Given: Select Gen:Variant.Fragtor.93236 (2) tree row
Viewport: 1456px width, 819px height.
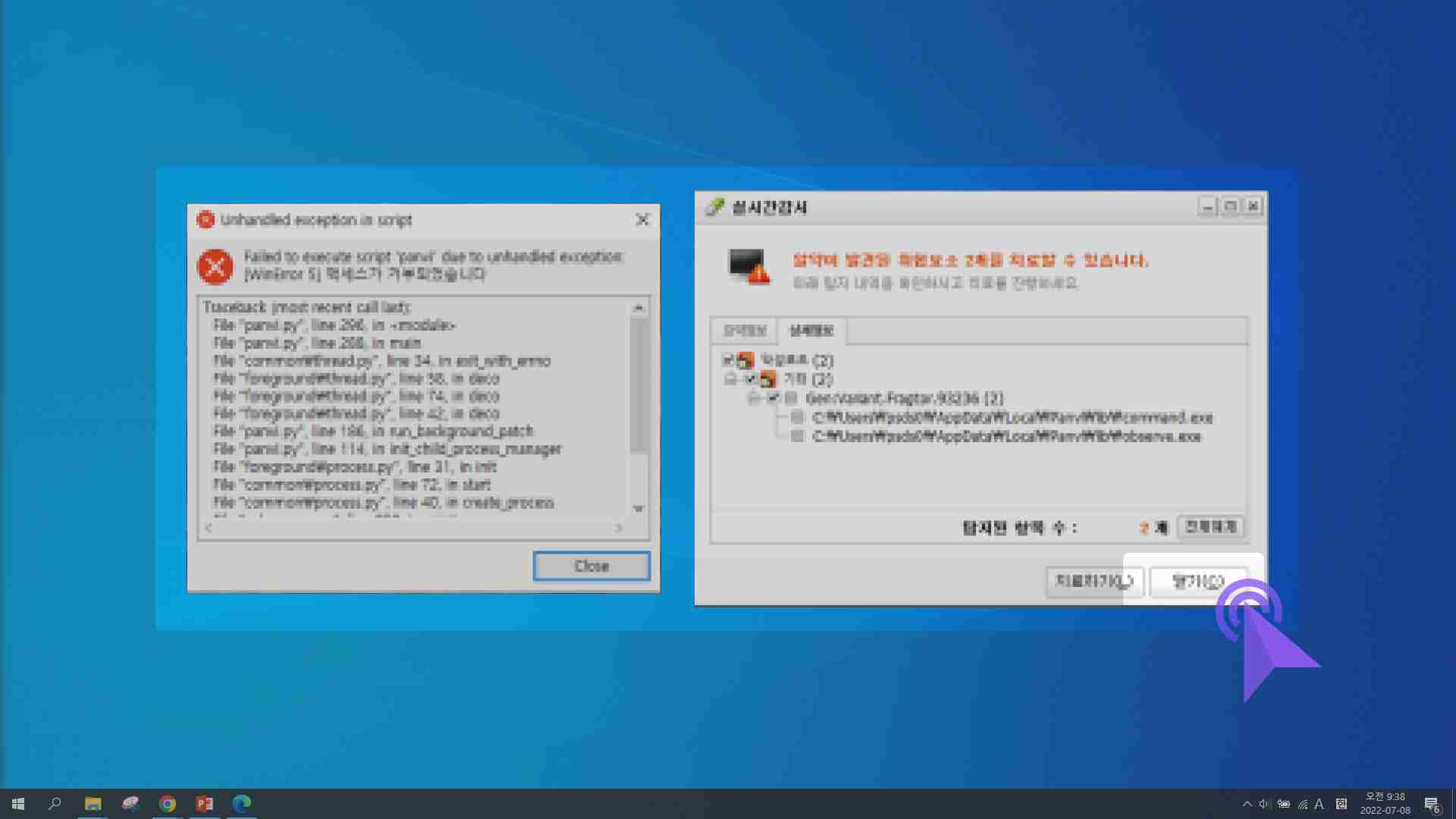Looking at the screenshot, I should pyautogui.click(x=904, y=398).
